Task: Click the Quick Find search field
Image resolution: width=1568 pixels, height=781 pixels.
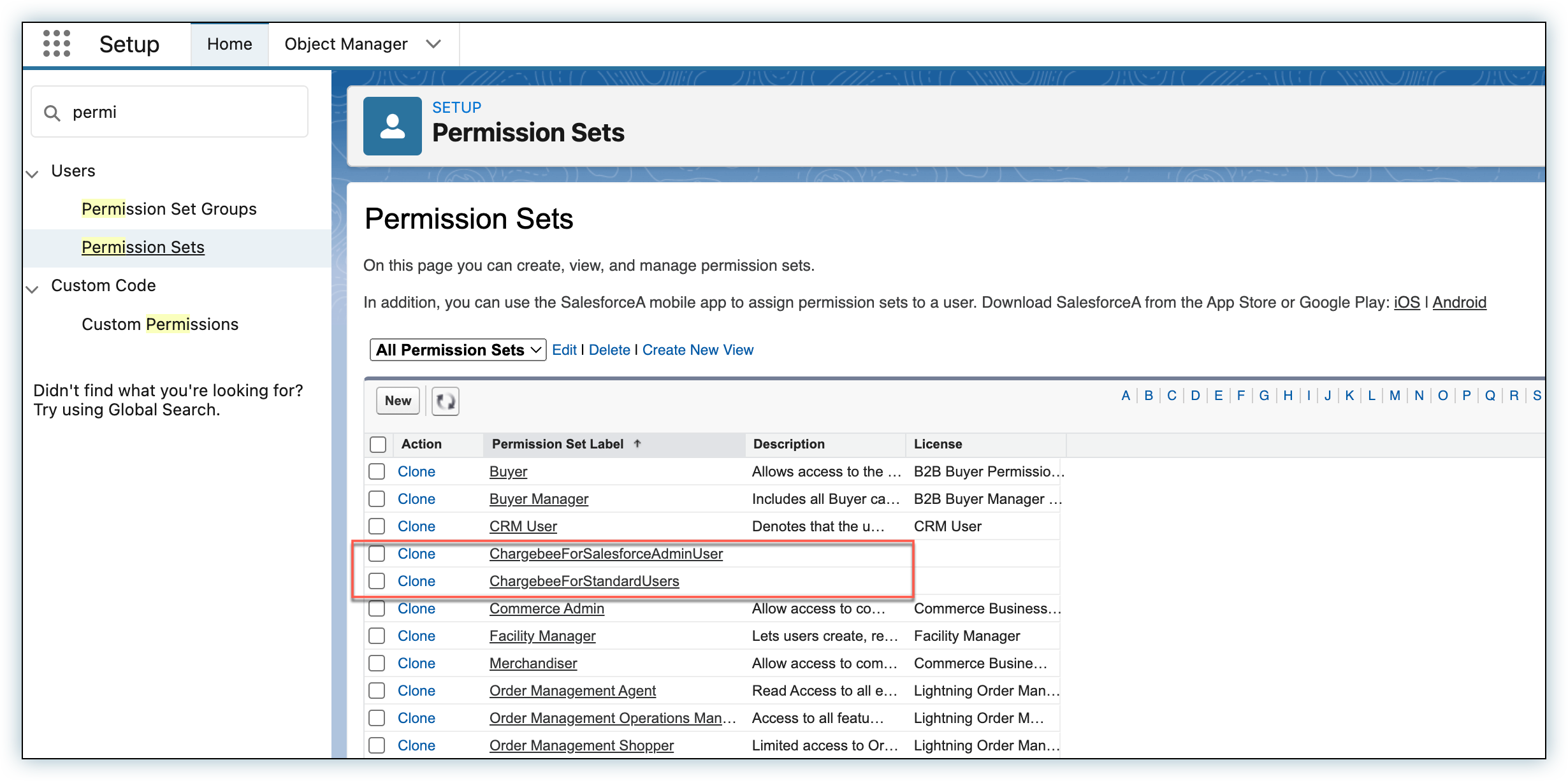Action: coord(185,112)
